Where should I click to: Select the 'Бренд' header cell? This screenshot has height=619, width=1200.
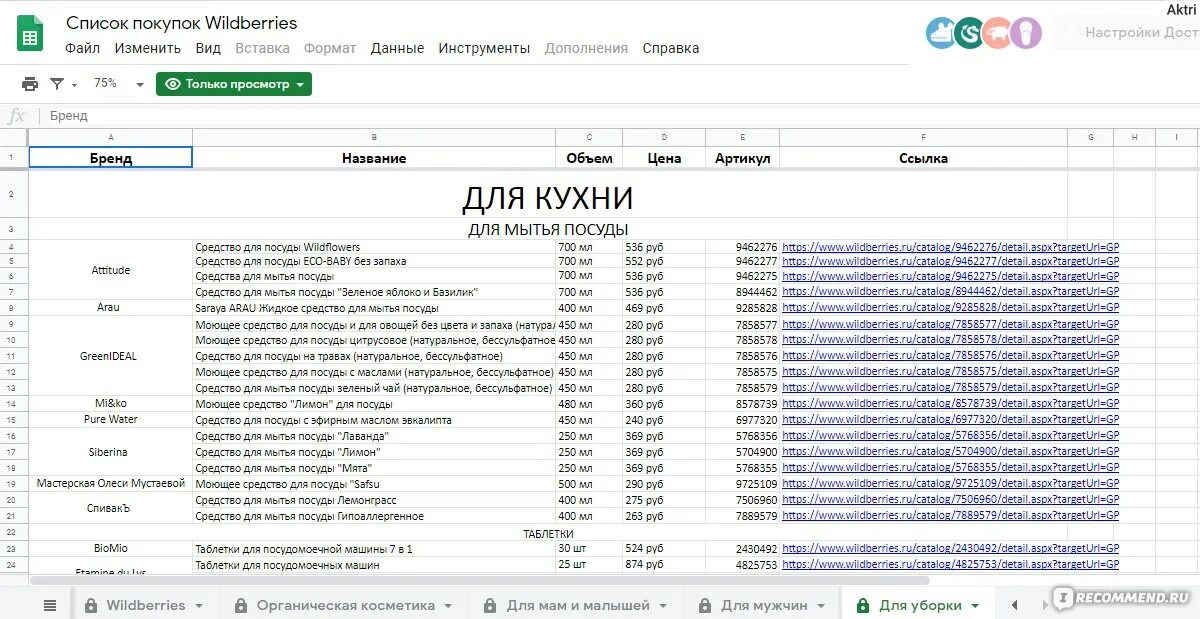(x=110, y=158)
